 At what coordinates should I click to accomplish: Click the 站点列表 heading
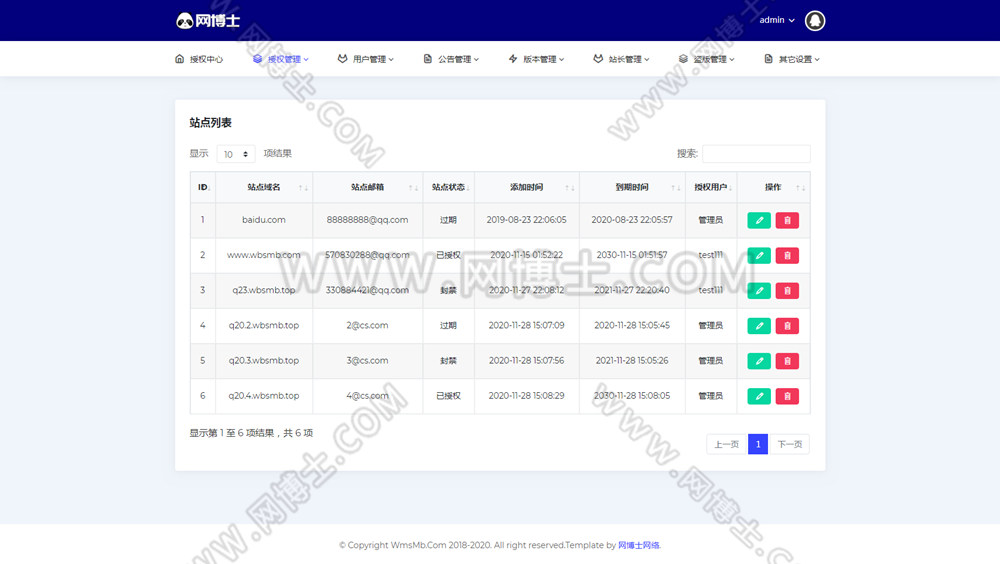(210, 122)
